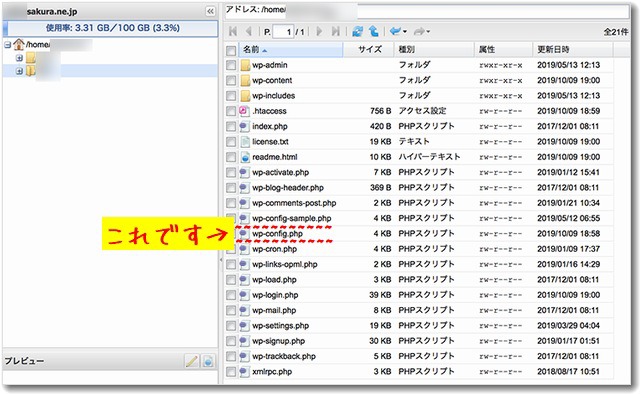The width and height of the screenshot is (640, 394).
Task: Click the wp-cron.php file icon
Action: click(x=244, y=249)
